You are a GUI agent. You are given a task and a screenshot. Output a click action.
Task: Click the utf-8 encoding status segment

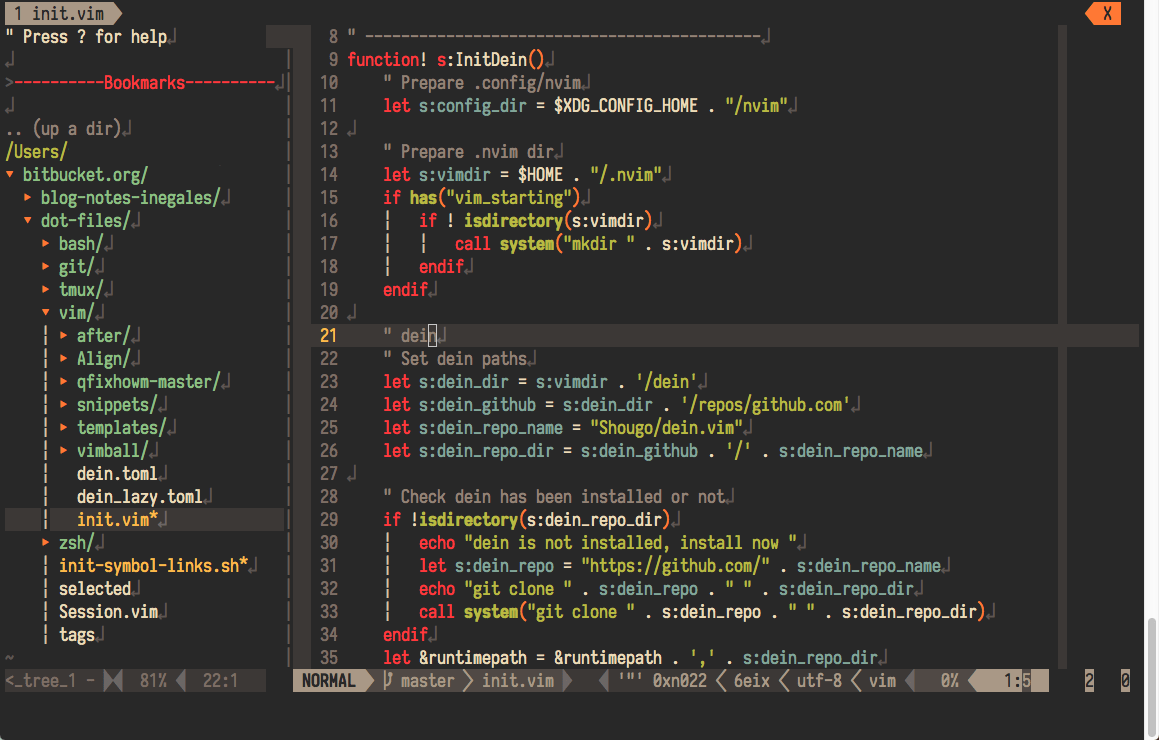(x=818, y=681)
